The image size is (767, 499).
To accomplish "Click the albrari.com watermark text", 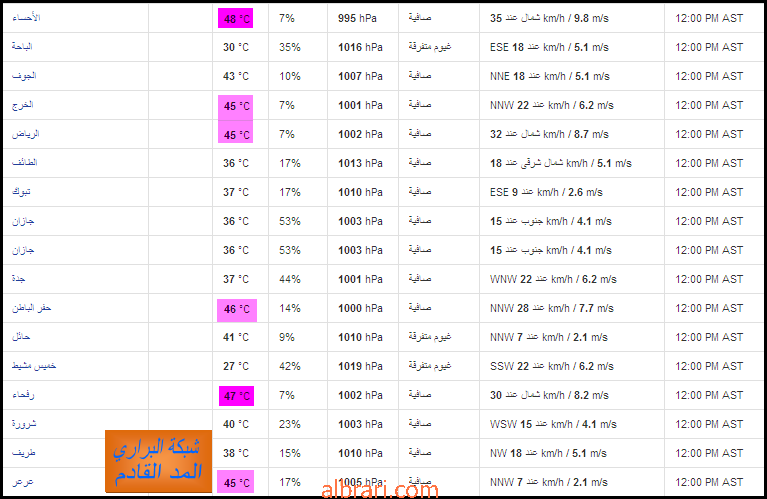I will pyautogui.click(x=380, y=490).
